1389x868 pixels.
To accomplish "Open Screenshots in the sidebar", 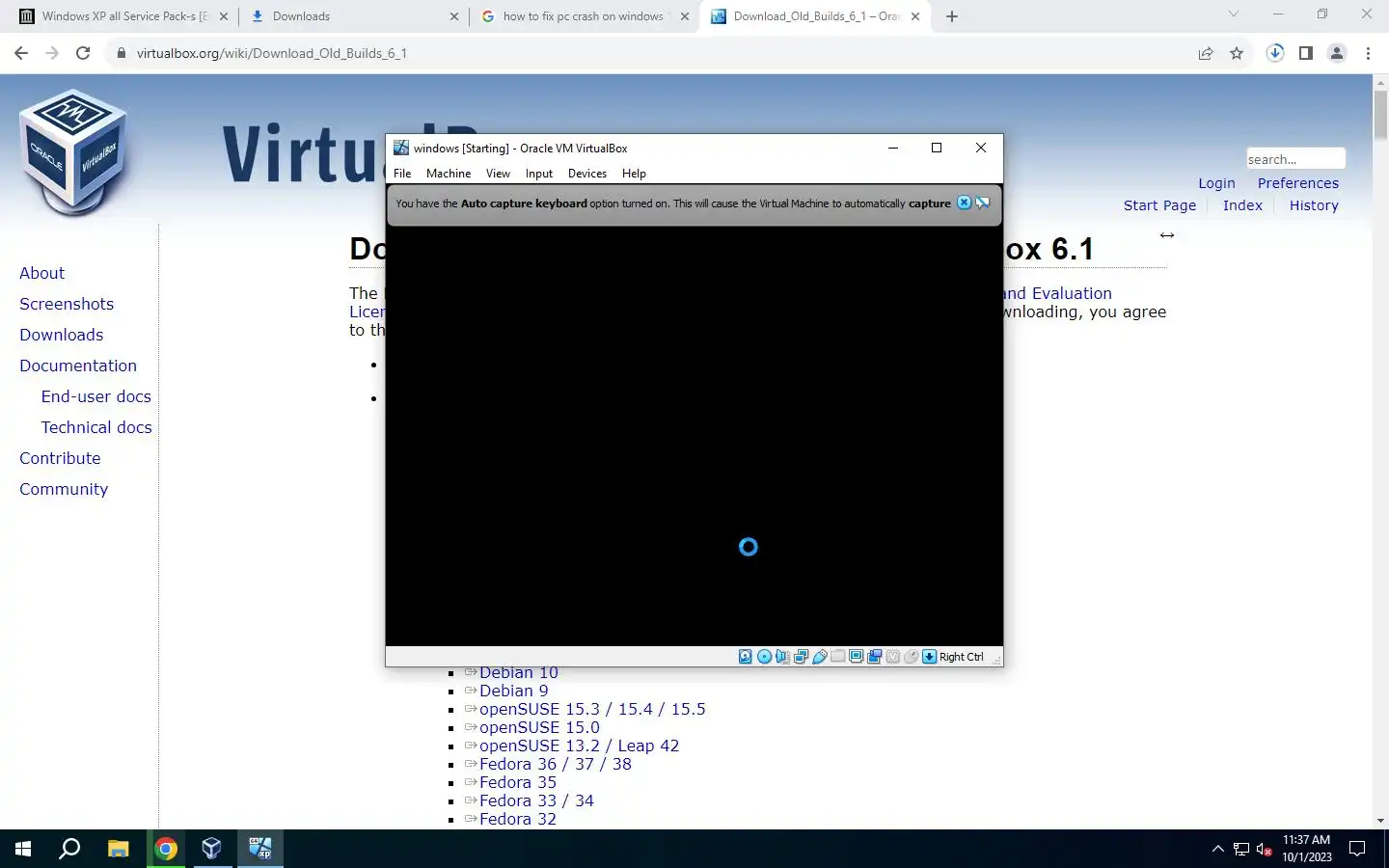I will coord(67,304).
